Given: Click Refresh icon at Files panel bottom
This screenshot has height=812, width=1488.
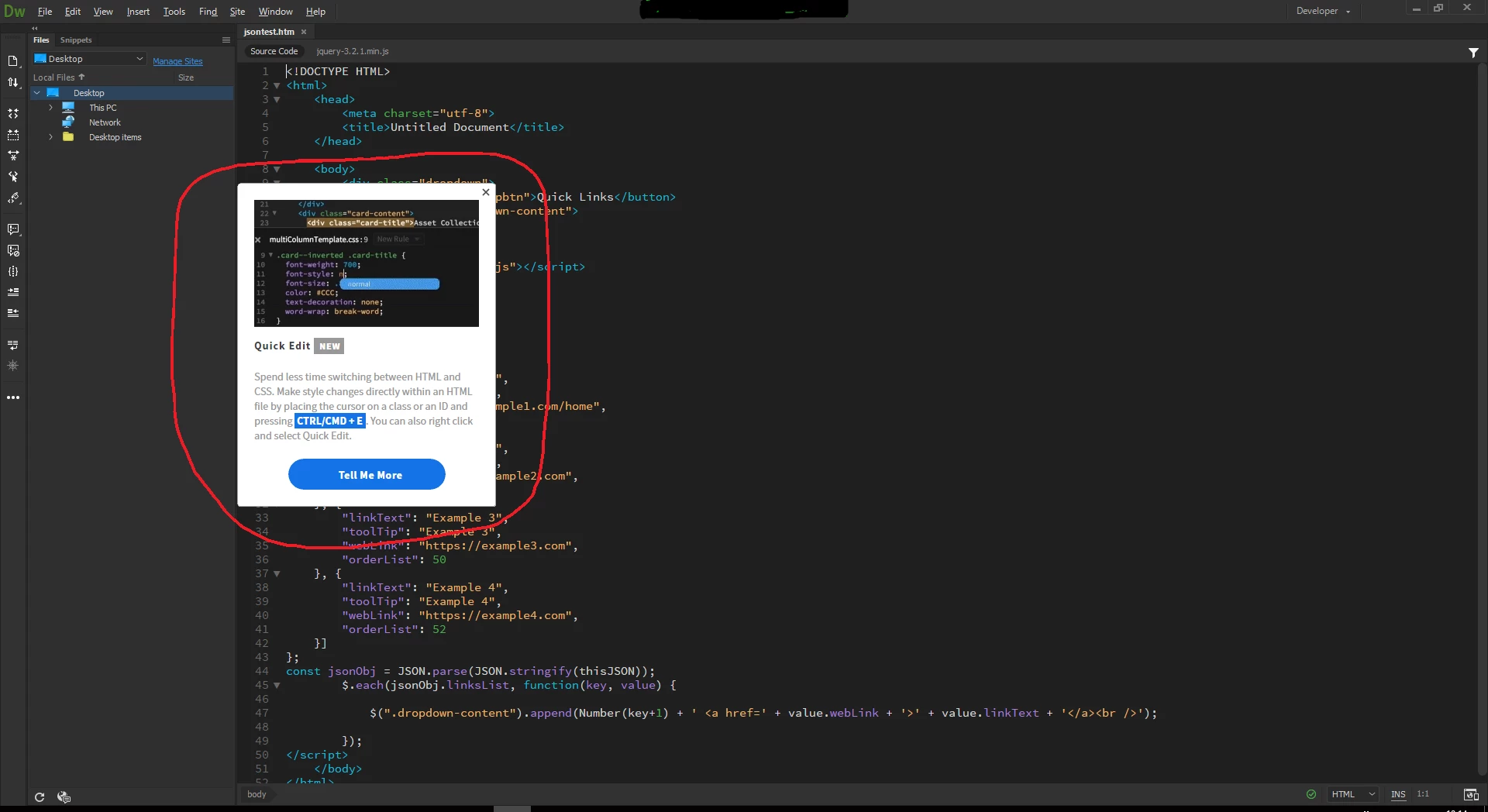Looking at the screenshot, I should coord(40,797).
